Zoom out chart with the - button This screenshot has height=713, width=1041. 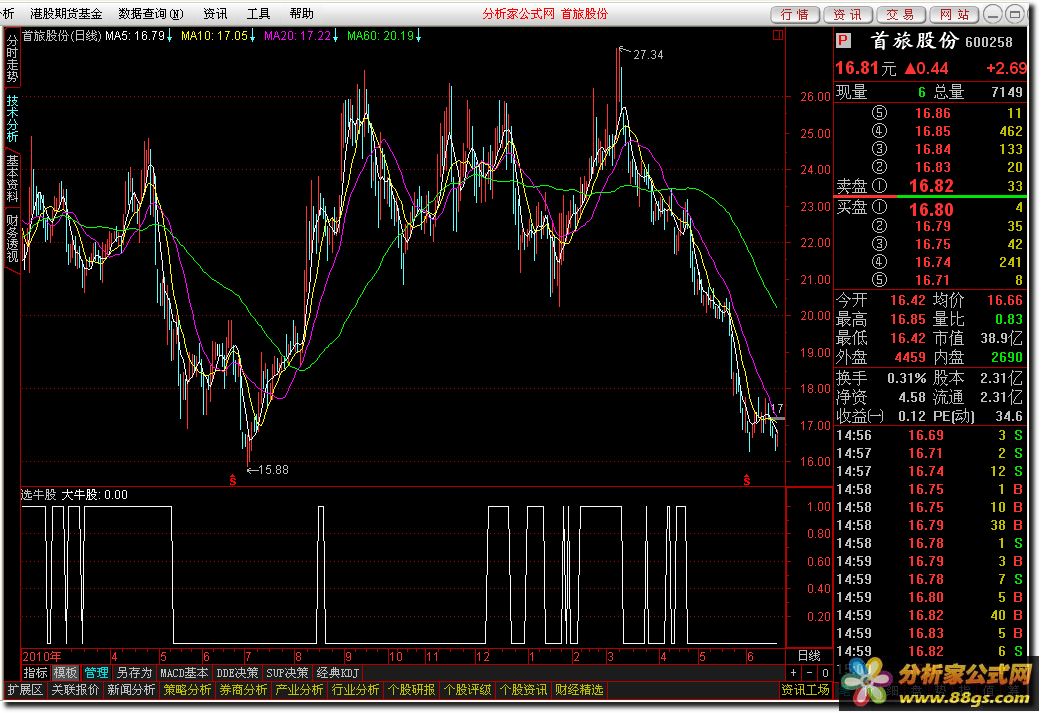pos(809,673)
